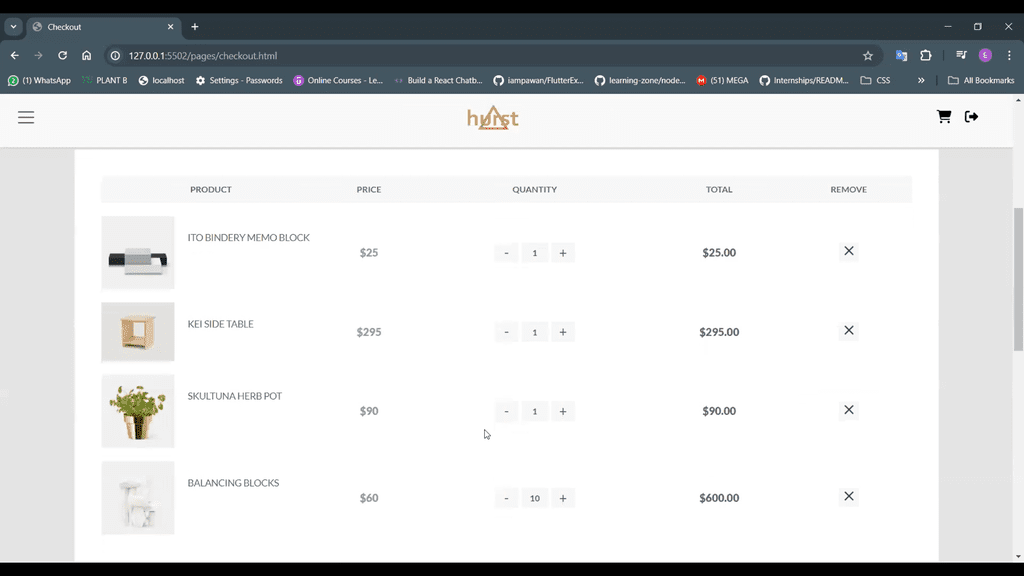Reload the checkout page

pos(63,56)
